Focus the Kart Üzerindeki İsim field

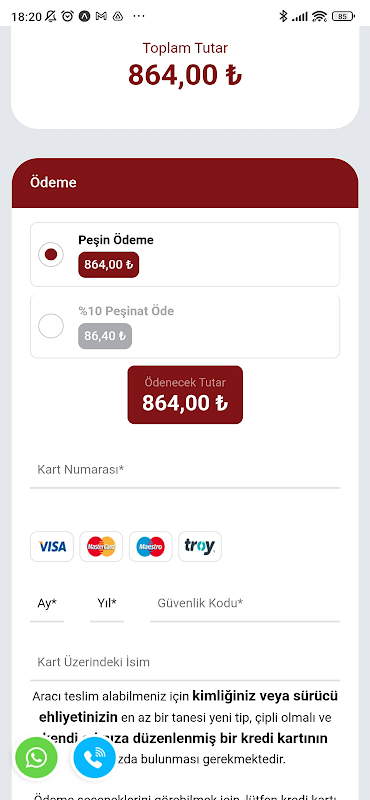coord(185,663)
